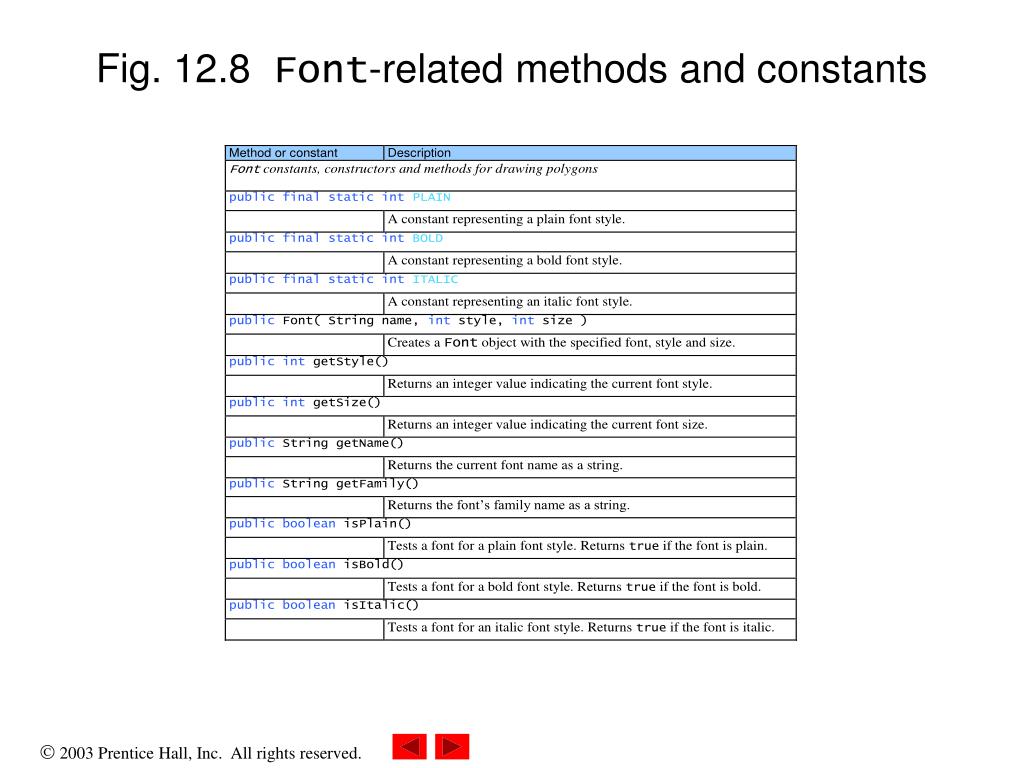Click the PLAIN constant declaration row

pyautogui.click(x=340, y=198)
